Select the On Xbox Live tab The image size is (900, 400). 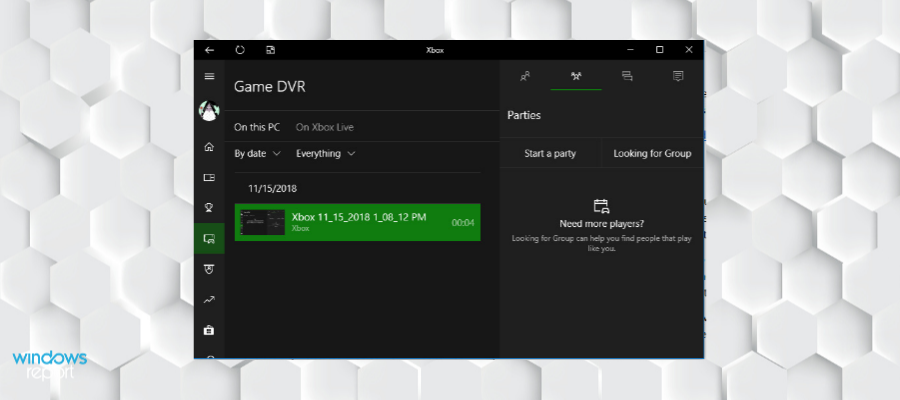pyautogui.click(x=325, y=127)
